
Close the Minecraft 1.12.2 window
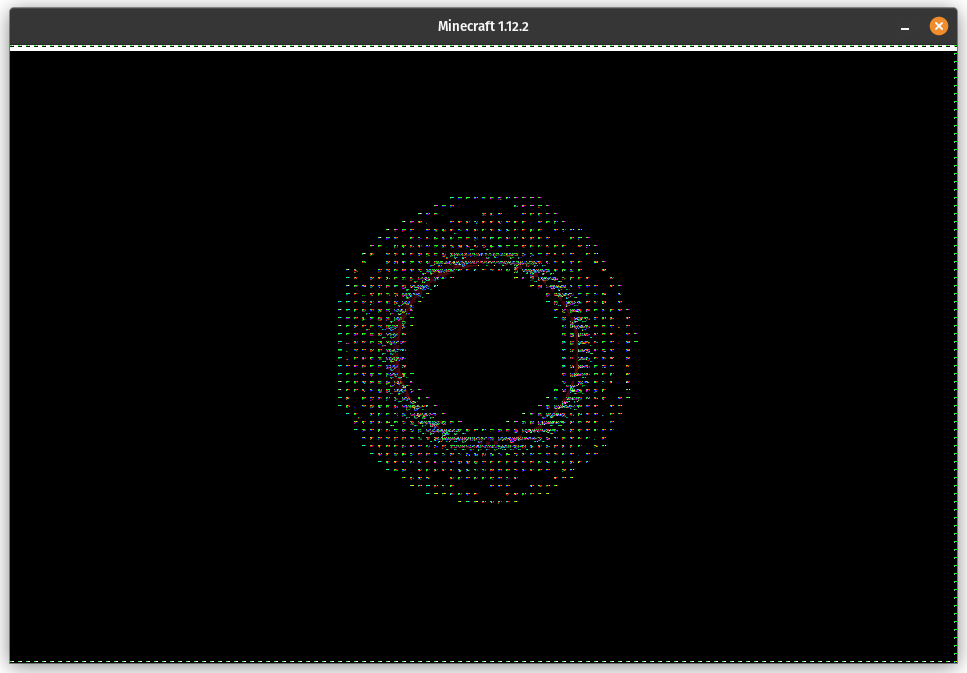tap(938, 26)
